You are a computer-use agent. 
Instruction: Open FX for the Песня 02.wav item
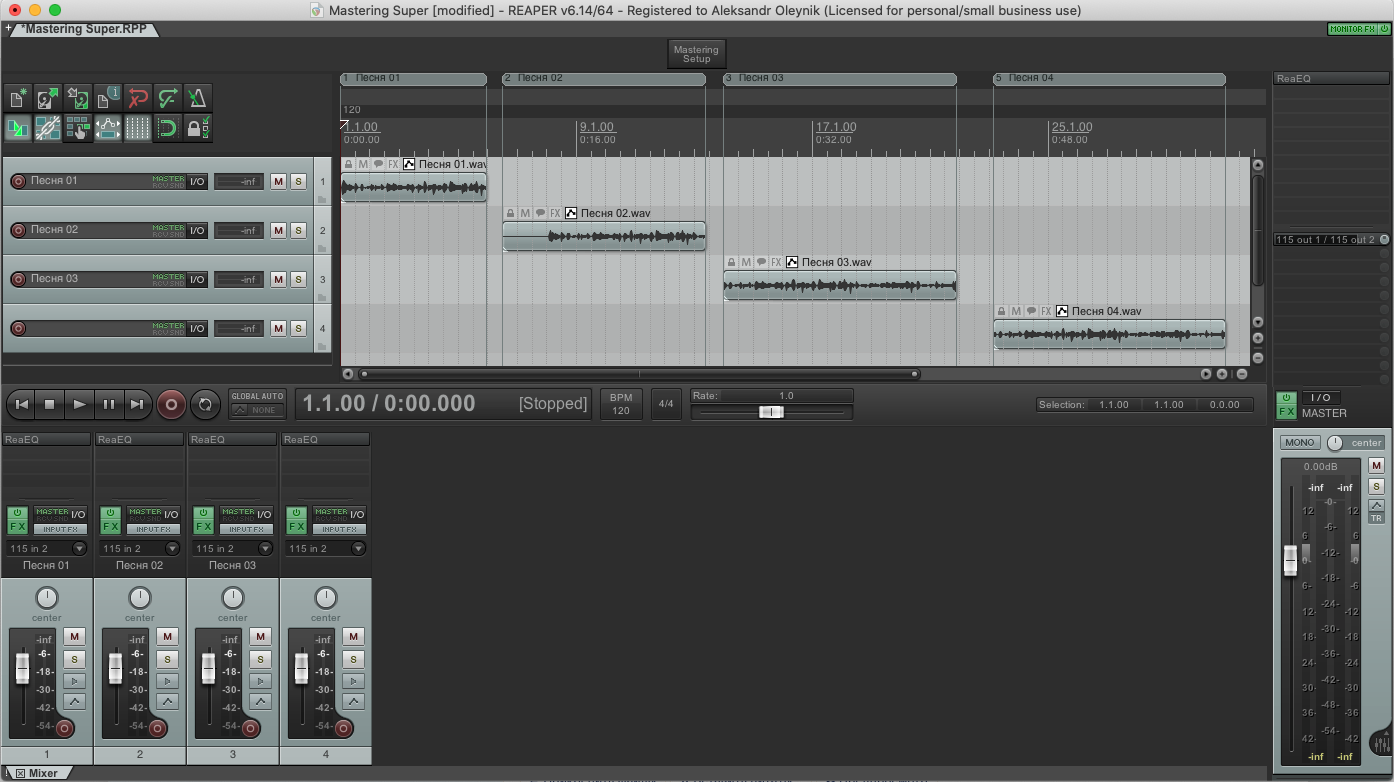coord(555,213)
